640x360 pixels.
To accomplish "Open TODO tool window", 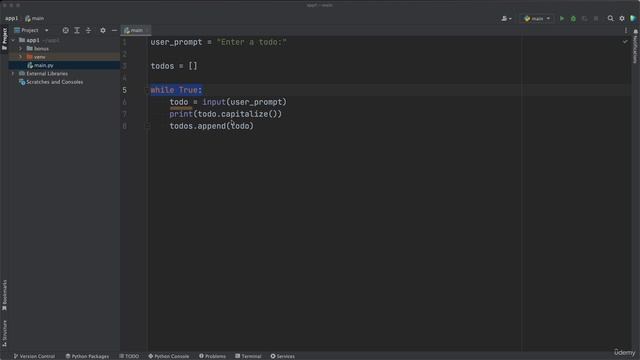I will coord(129,356).
